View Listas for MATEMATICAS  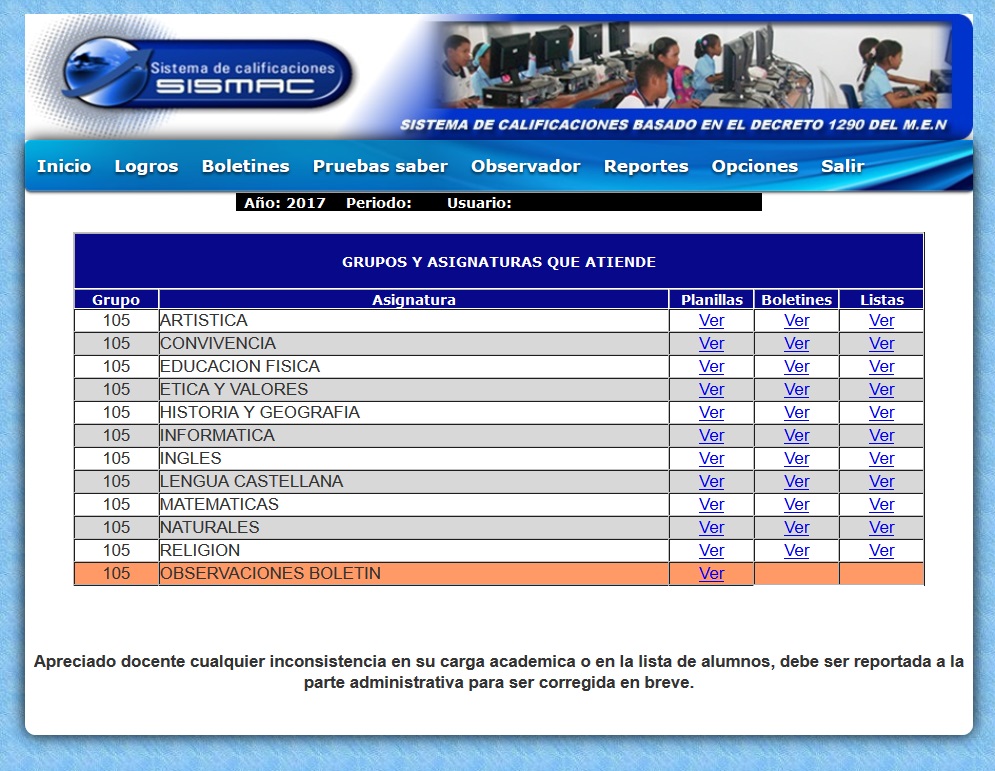pos(881,504)
